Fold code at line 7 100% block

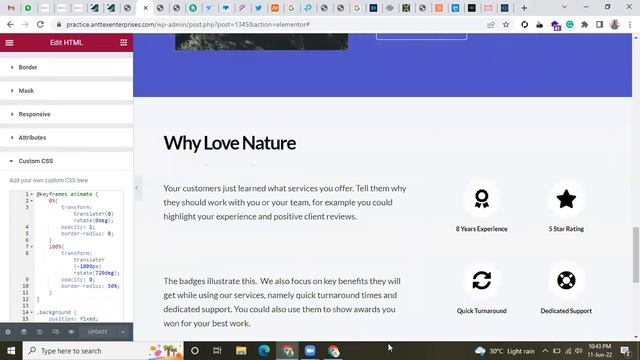pyautogui.click(x=32, y=247)
